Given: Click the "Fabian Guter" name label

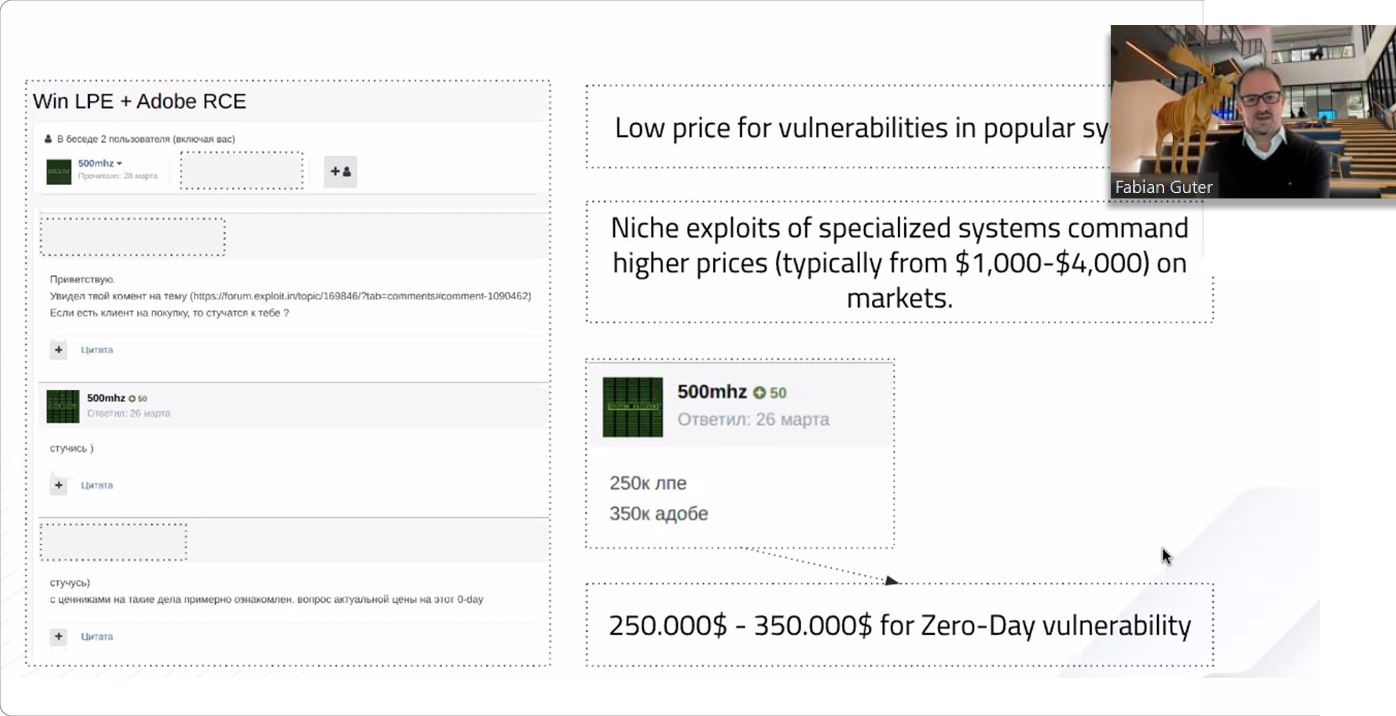Looking at the screenshot, I should (1164, 187).
